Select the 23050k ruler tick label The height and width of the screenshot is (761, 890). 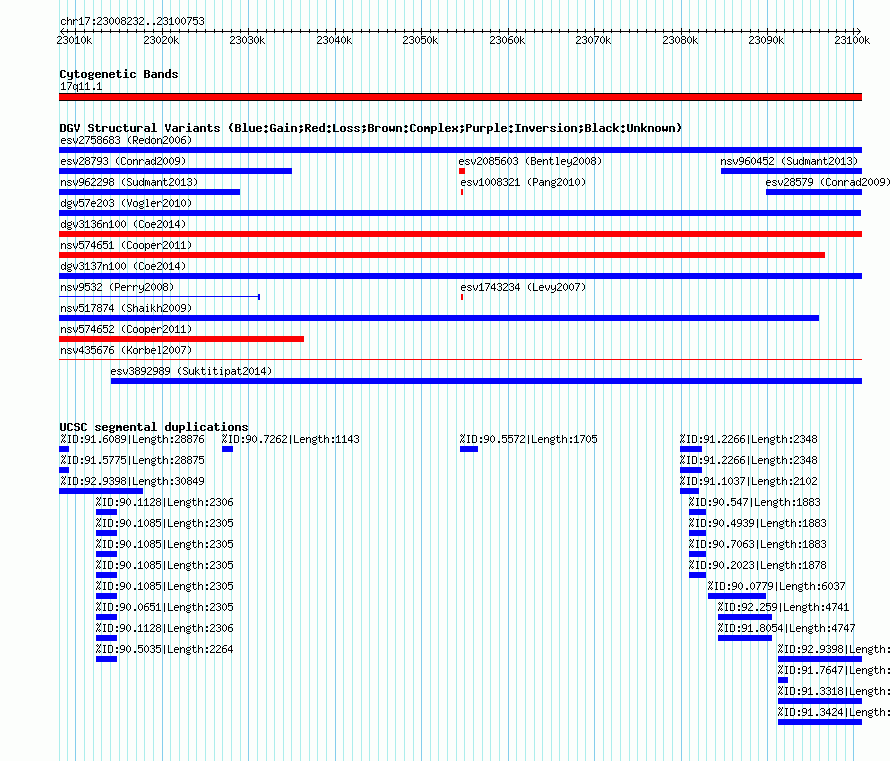pyautogui.click(x=420, y=40)
